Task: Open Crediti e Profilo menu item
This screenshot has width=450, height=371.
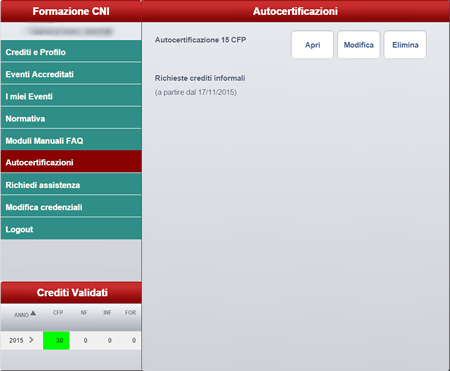Action: pos(71,51)
